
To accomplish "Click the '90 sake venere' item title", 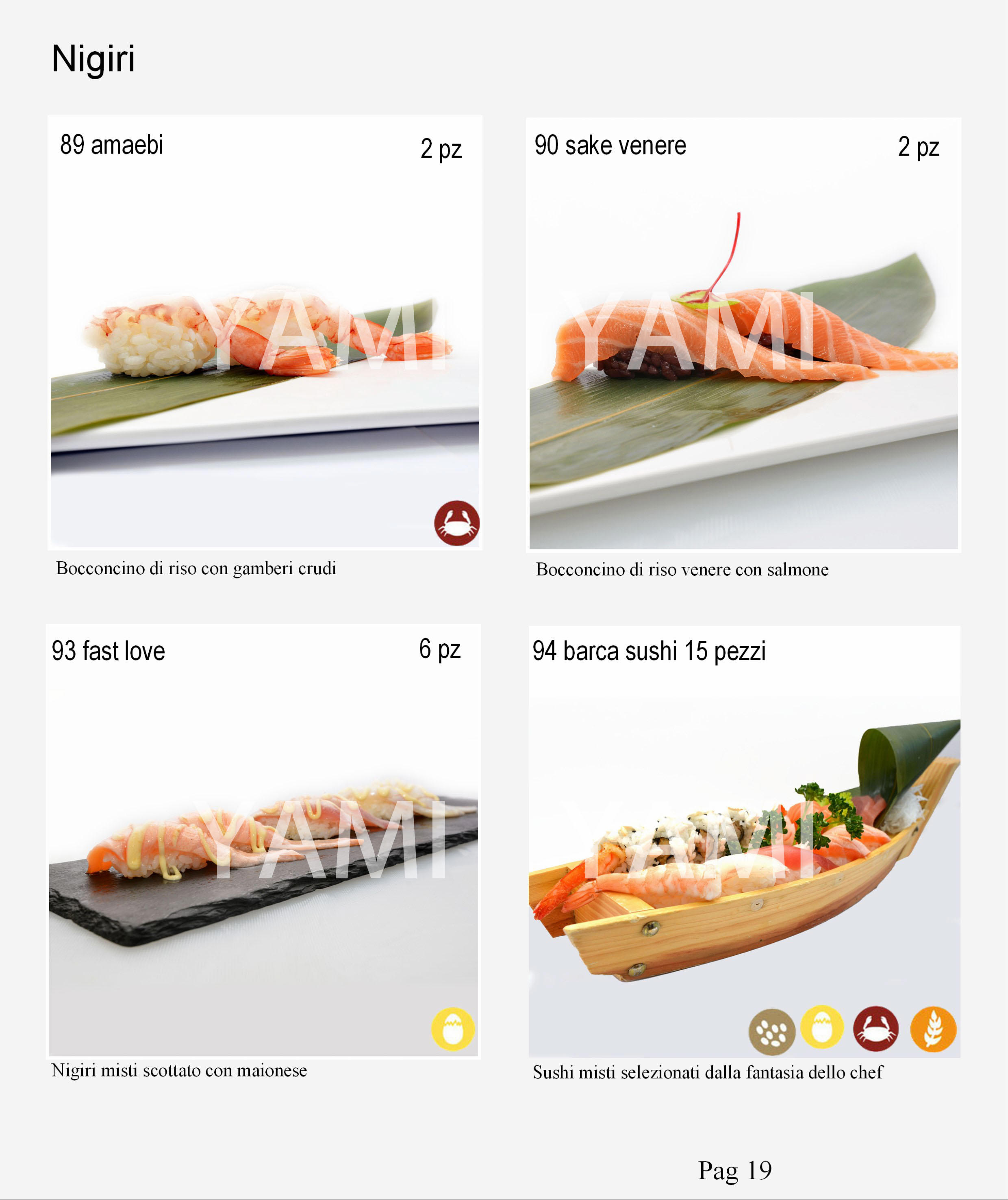I will [x=610, y=145].
